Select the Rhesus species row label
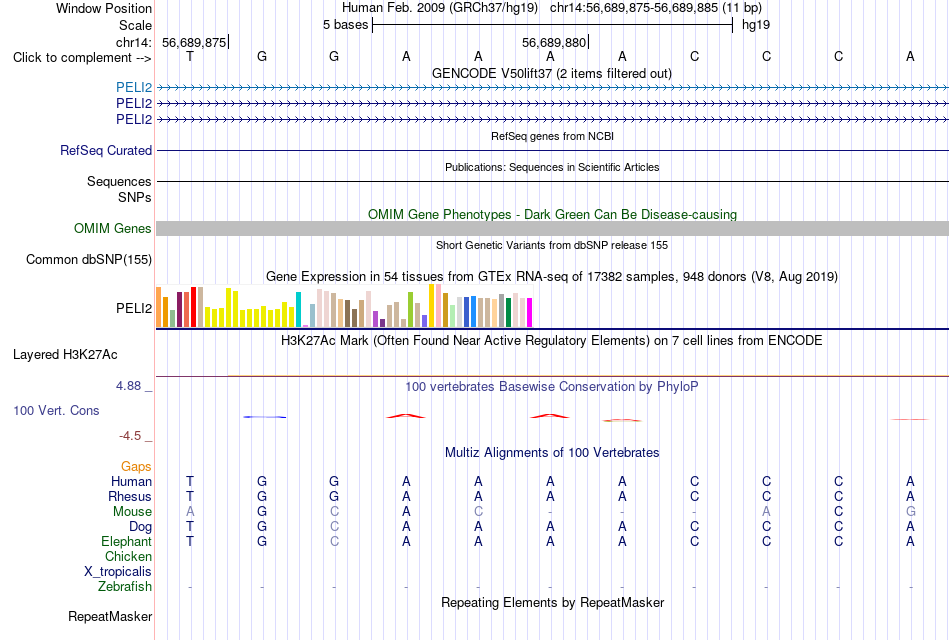 click(130, 496)
